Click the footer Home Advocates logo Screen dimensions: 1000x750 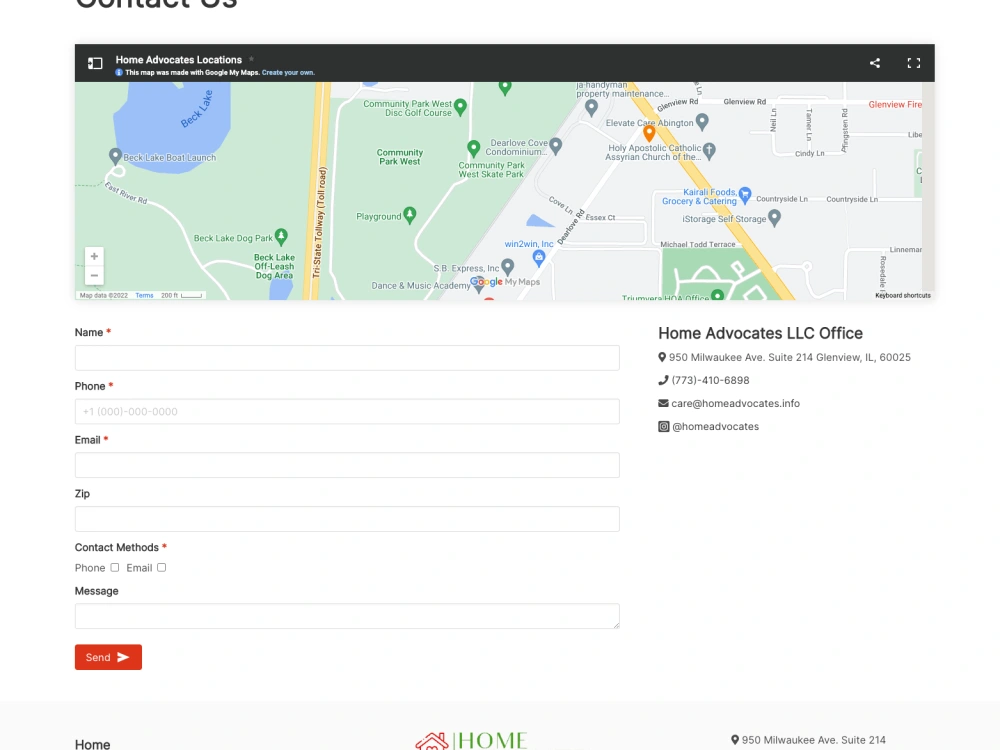472,740
